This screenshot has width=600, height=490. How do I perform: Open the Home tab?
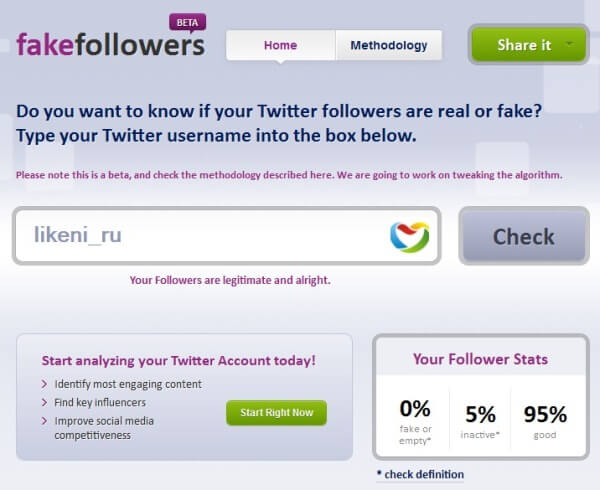pyautogui.click(x=280, y=45)
